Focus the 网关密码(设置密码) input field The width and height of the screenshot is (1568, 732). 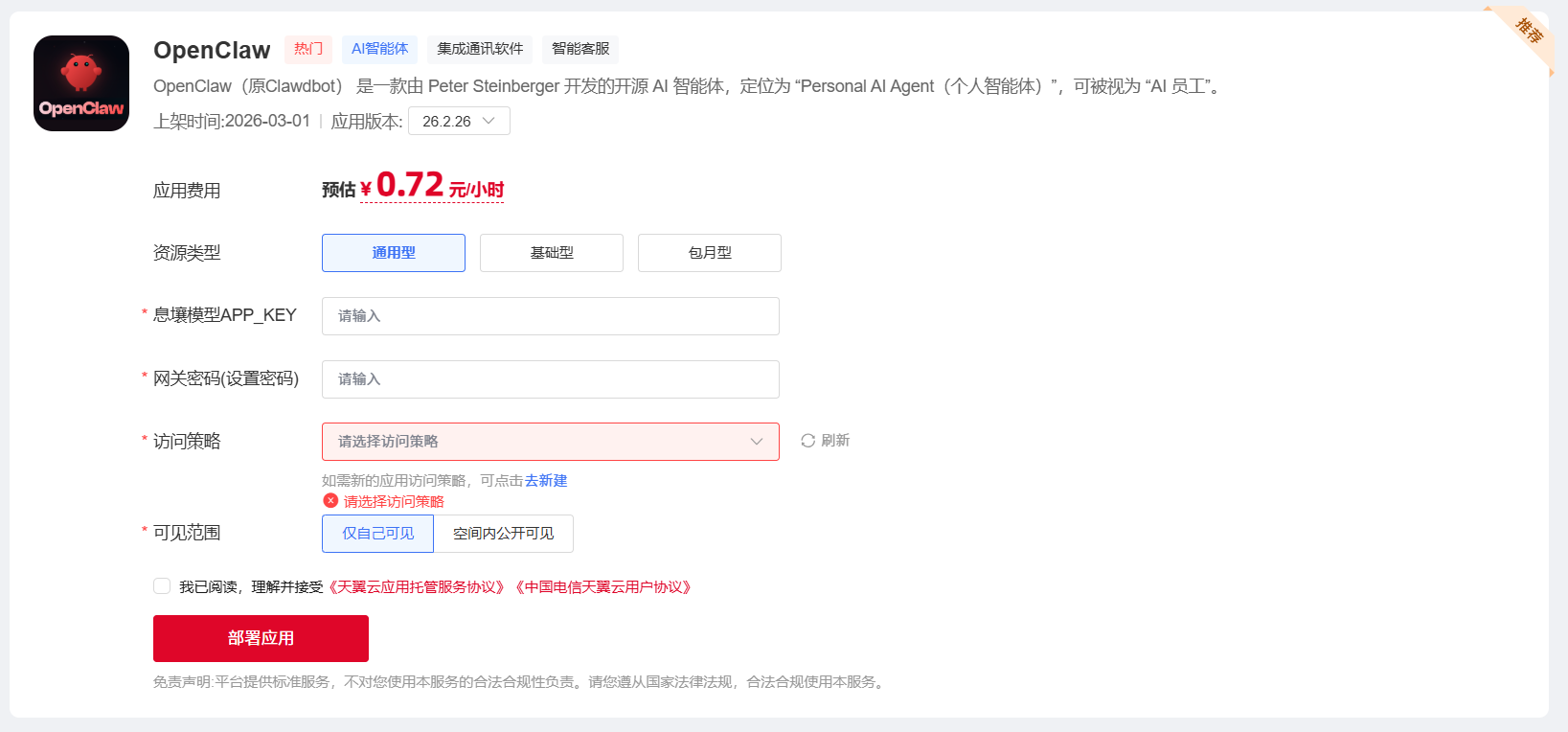(x=551, y=379)
